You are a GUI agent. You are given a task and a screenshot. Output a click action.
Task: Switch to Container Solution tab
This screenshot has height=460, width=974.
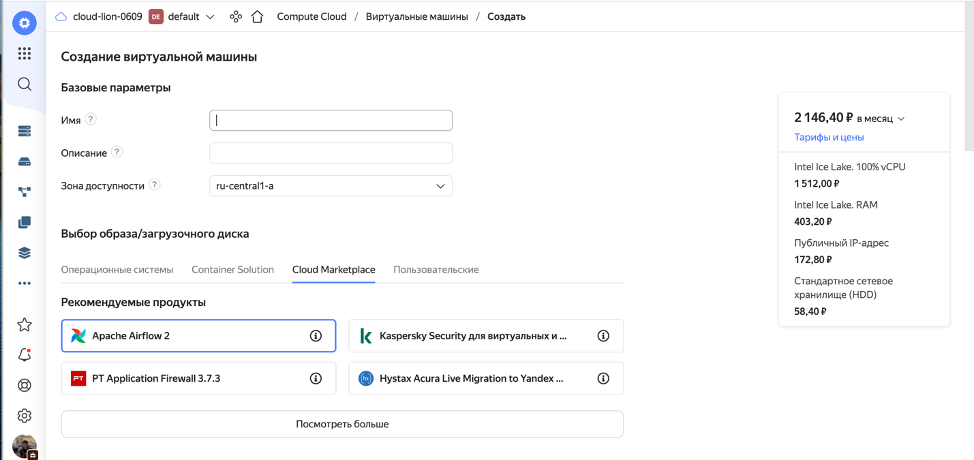click(232, 270)
